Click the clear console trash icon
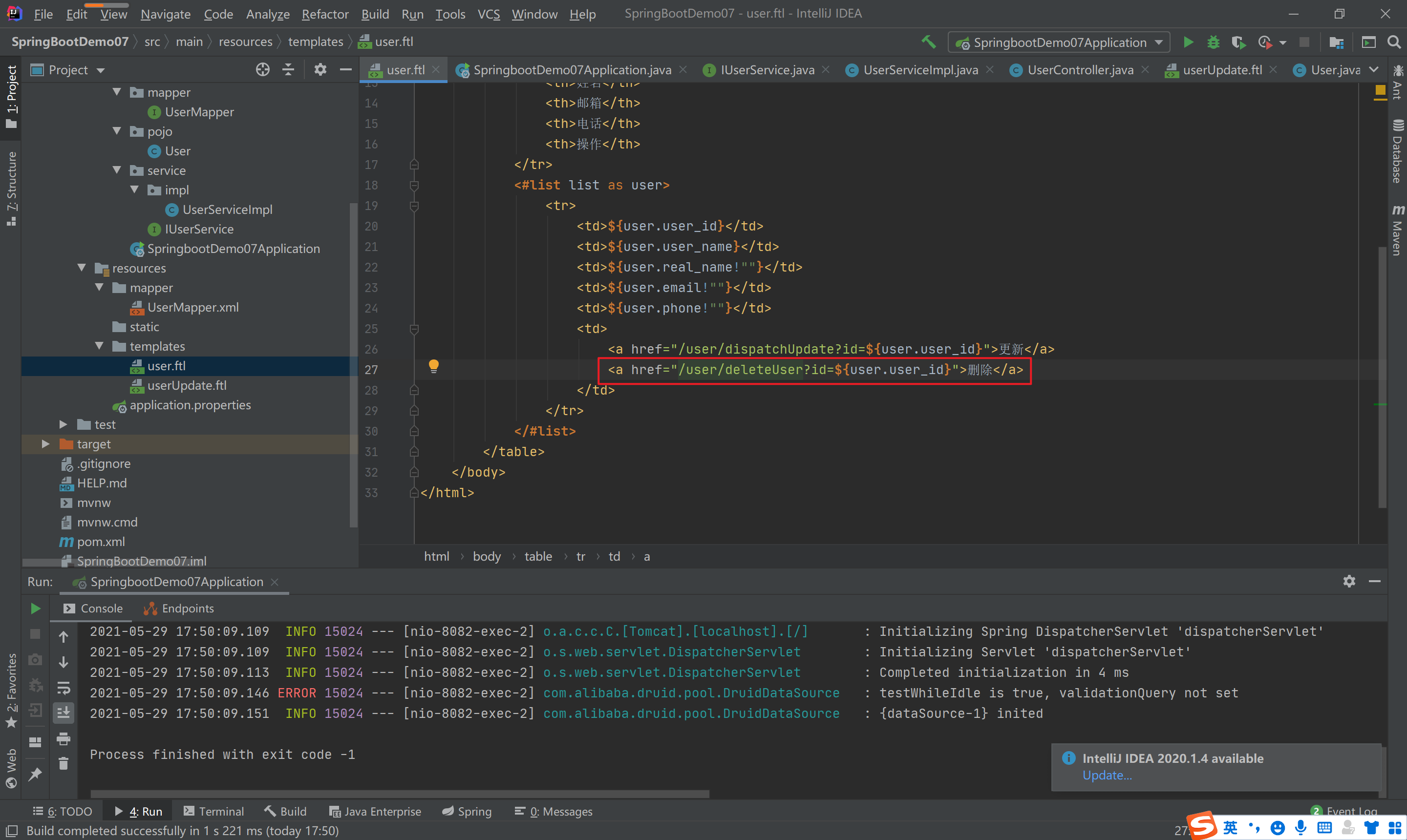The width and height of the screenshot is (1407, 840). pyautogui.click(x=64, y=764)
